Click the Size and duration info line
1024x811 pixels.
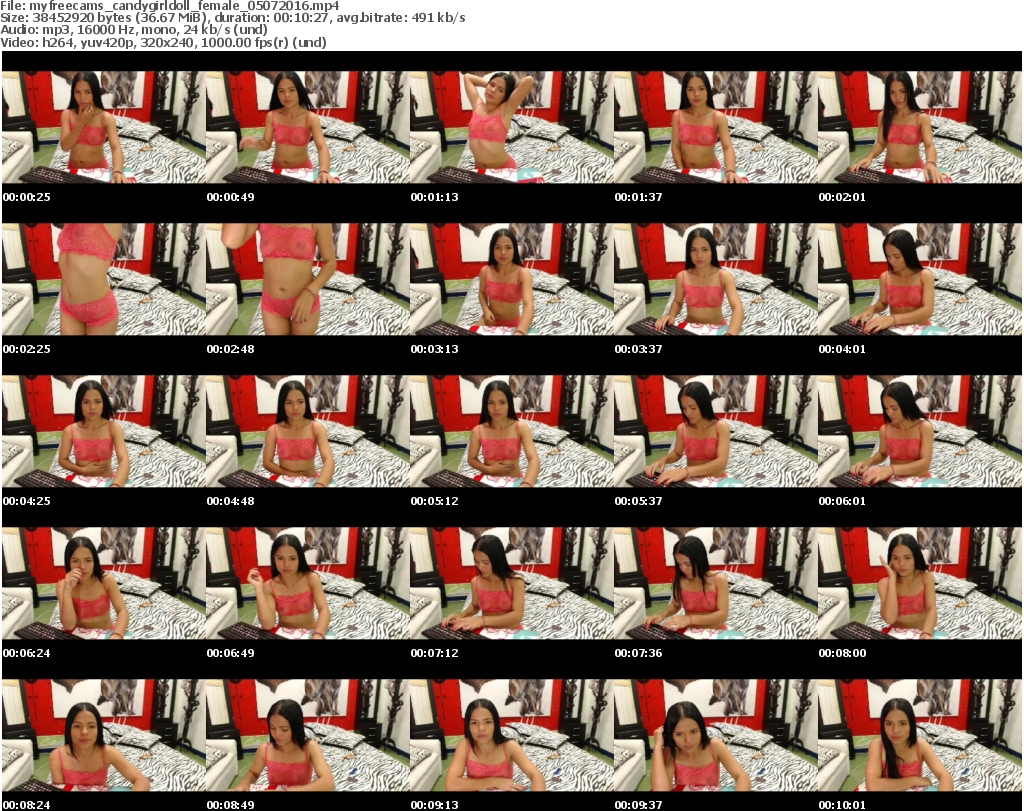point(232,18)
